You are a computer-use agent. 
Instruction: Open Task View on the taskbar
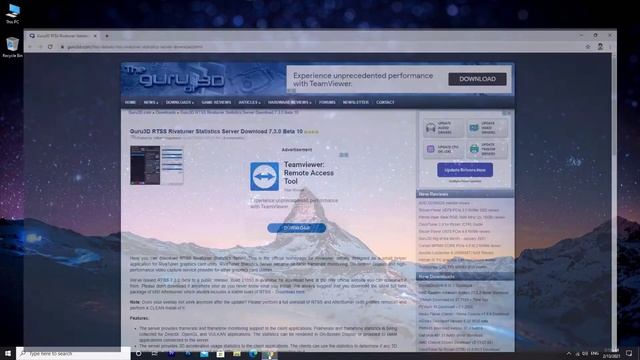coord(155,353)
